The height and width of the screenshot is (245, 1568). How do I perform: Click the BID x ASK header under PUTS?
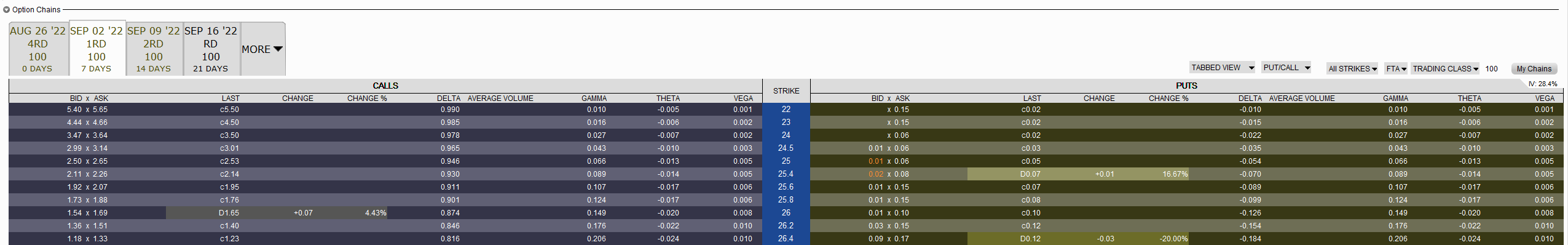click(x=890, y=98)
